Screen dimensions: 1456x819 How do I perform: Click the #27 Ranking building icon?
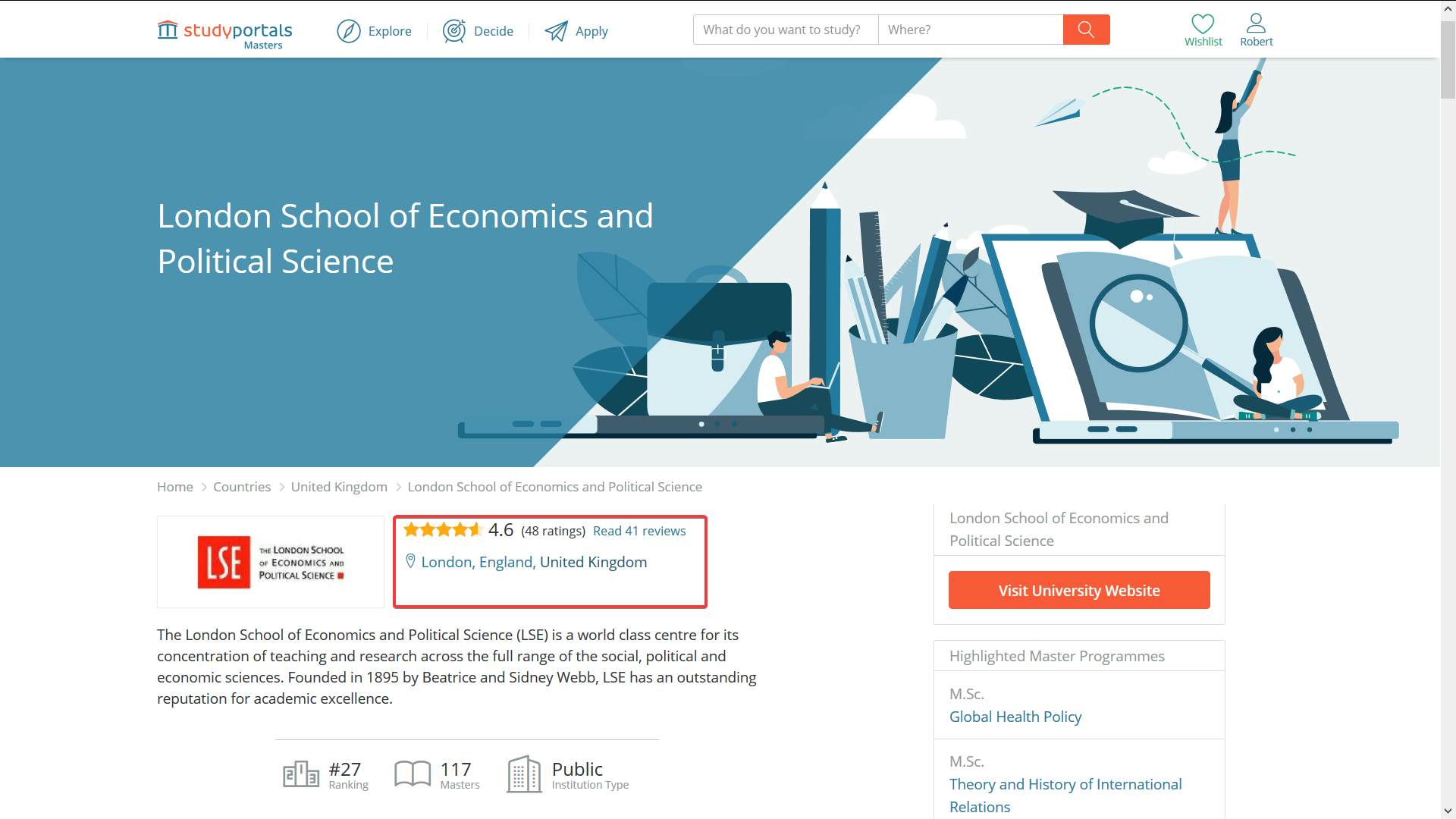pyautogui.click(x=301, y=773)
